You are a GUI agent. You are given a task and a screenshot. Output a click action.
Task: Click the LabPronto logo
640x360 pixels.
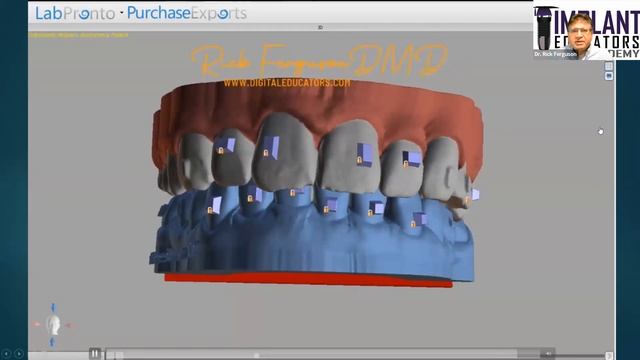point(75,13)
